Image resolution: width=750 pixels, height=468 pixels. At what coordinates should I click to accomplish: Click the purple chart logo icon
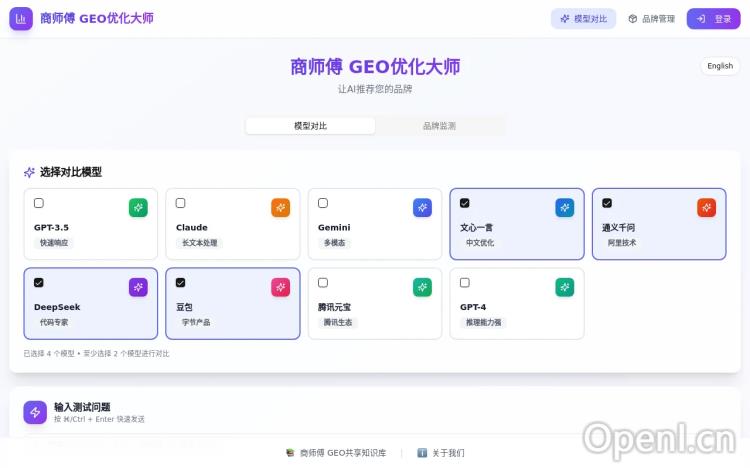[x=21, y=19]
